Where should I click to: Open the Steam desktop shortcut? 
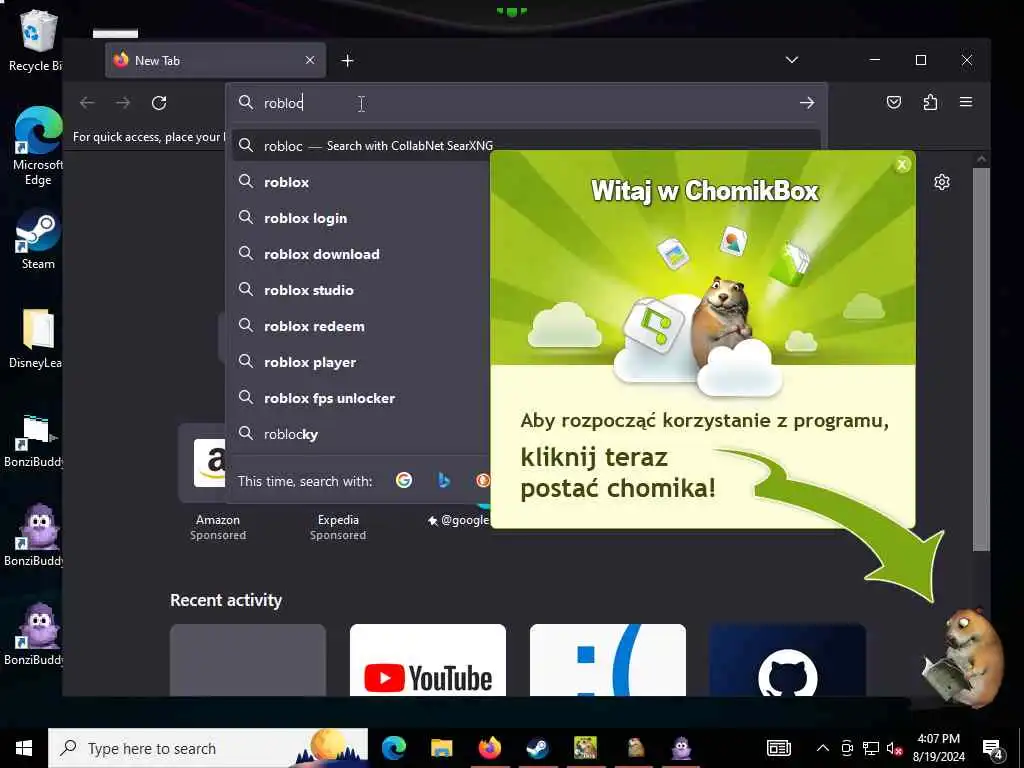click(37, 240)
